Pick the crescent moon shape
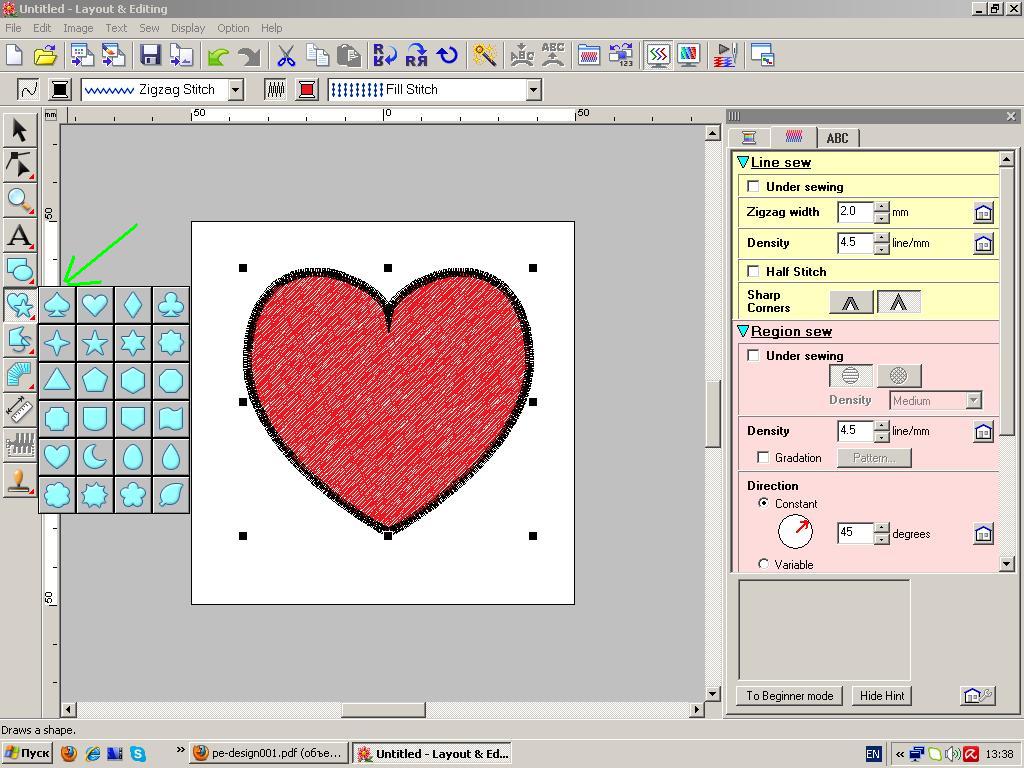1024x768 pixels. (95, 457)
